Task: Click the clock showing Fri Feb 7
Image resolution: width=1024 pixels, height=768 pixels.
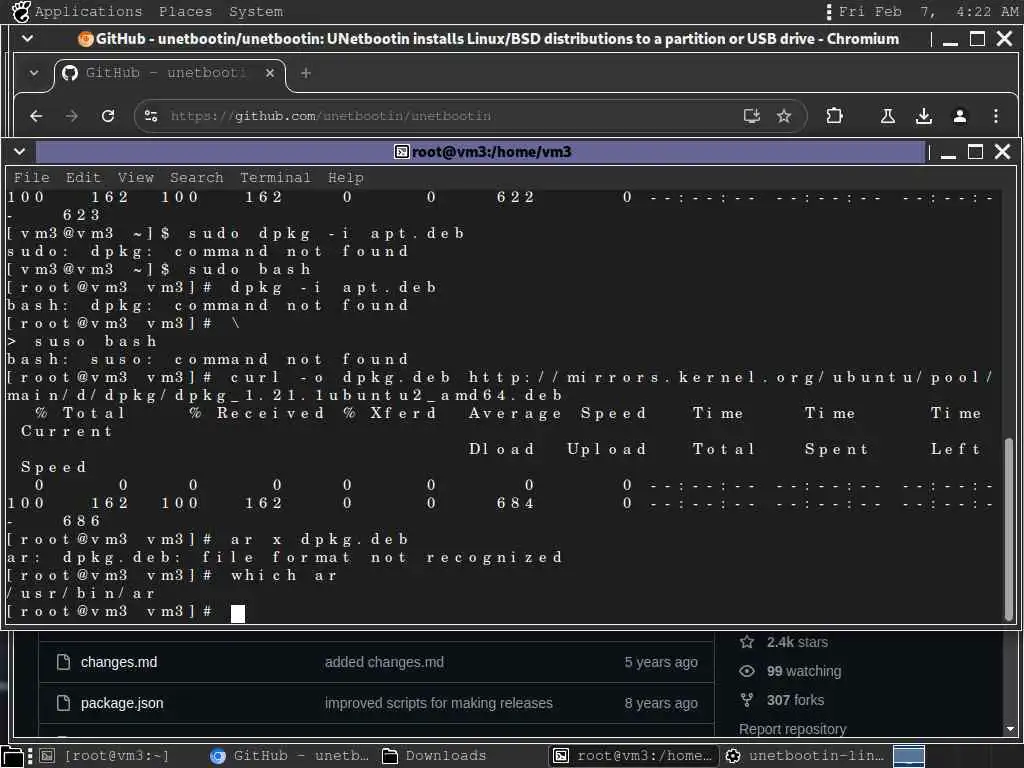Action: [928, 12]
